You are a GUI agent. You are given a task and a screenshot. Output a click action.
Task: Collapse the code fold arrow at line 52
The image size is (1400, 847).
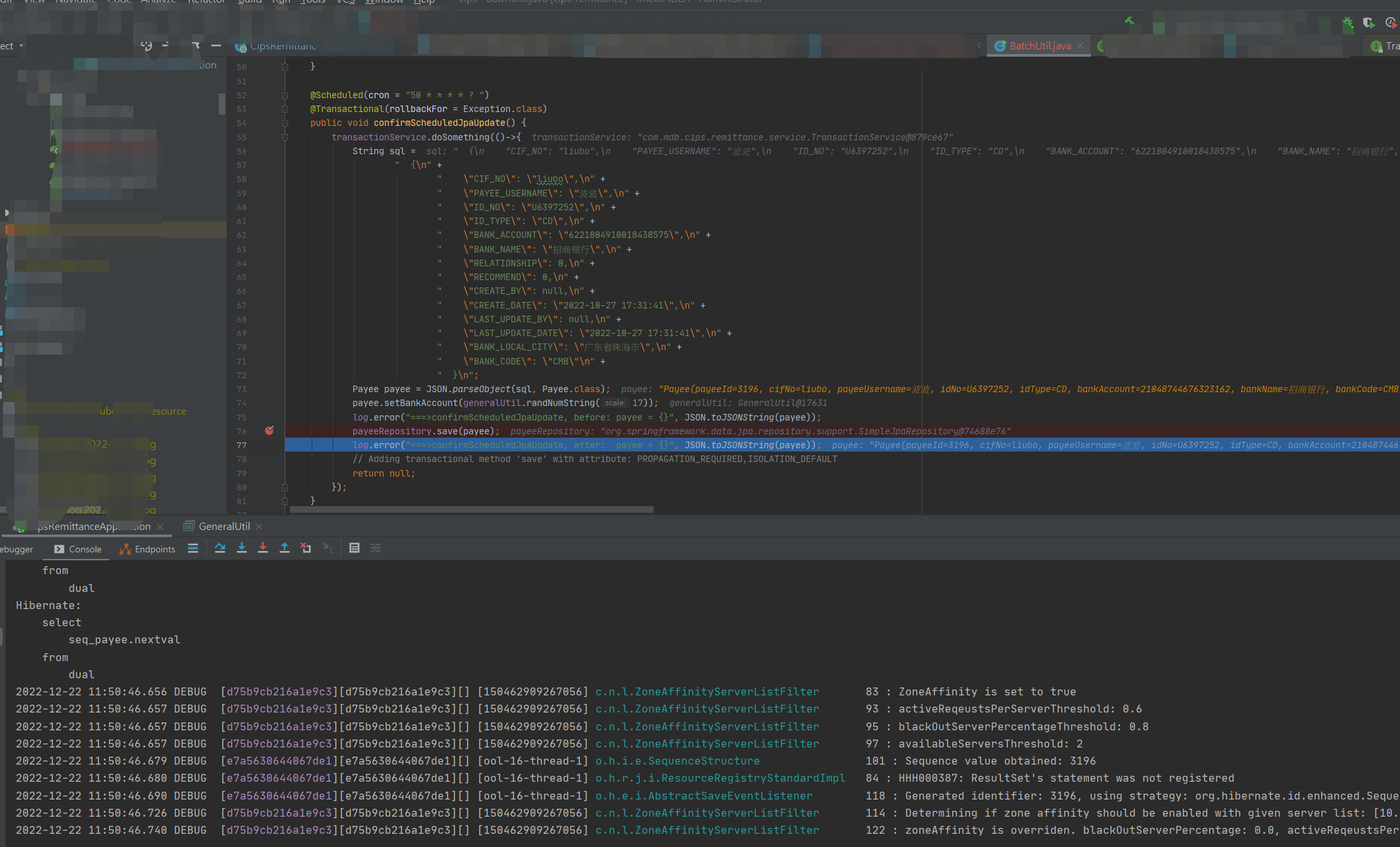284,94
